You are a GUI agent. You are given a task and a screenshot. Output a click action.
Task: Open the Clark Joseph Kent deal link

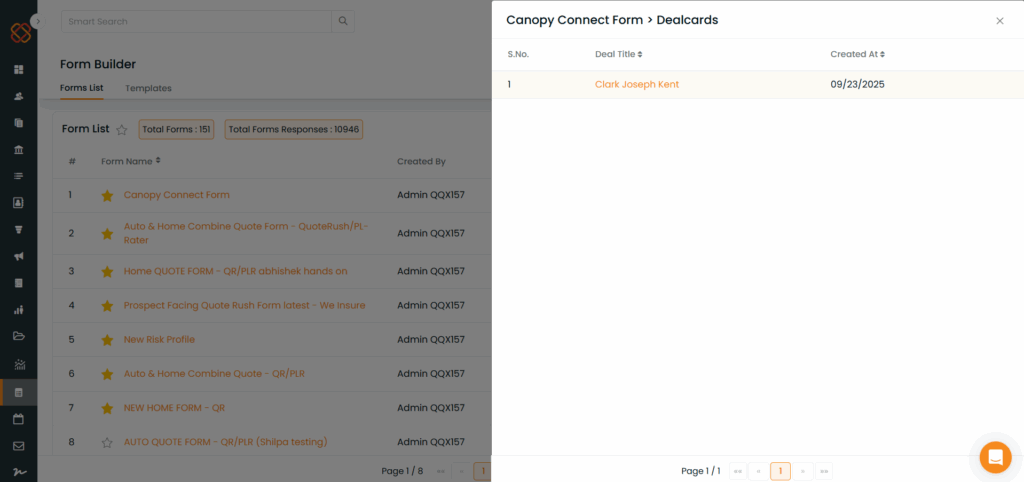coord(636,84)
